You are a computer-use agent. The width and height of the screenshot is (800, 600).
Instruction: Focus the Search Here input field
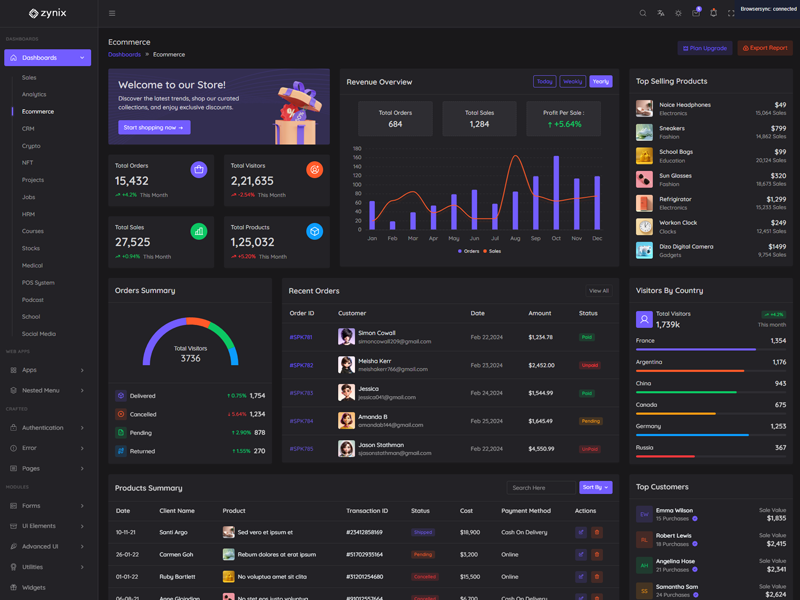coord(541,488)
